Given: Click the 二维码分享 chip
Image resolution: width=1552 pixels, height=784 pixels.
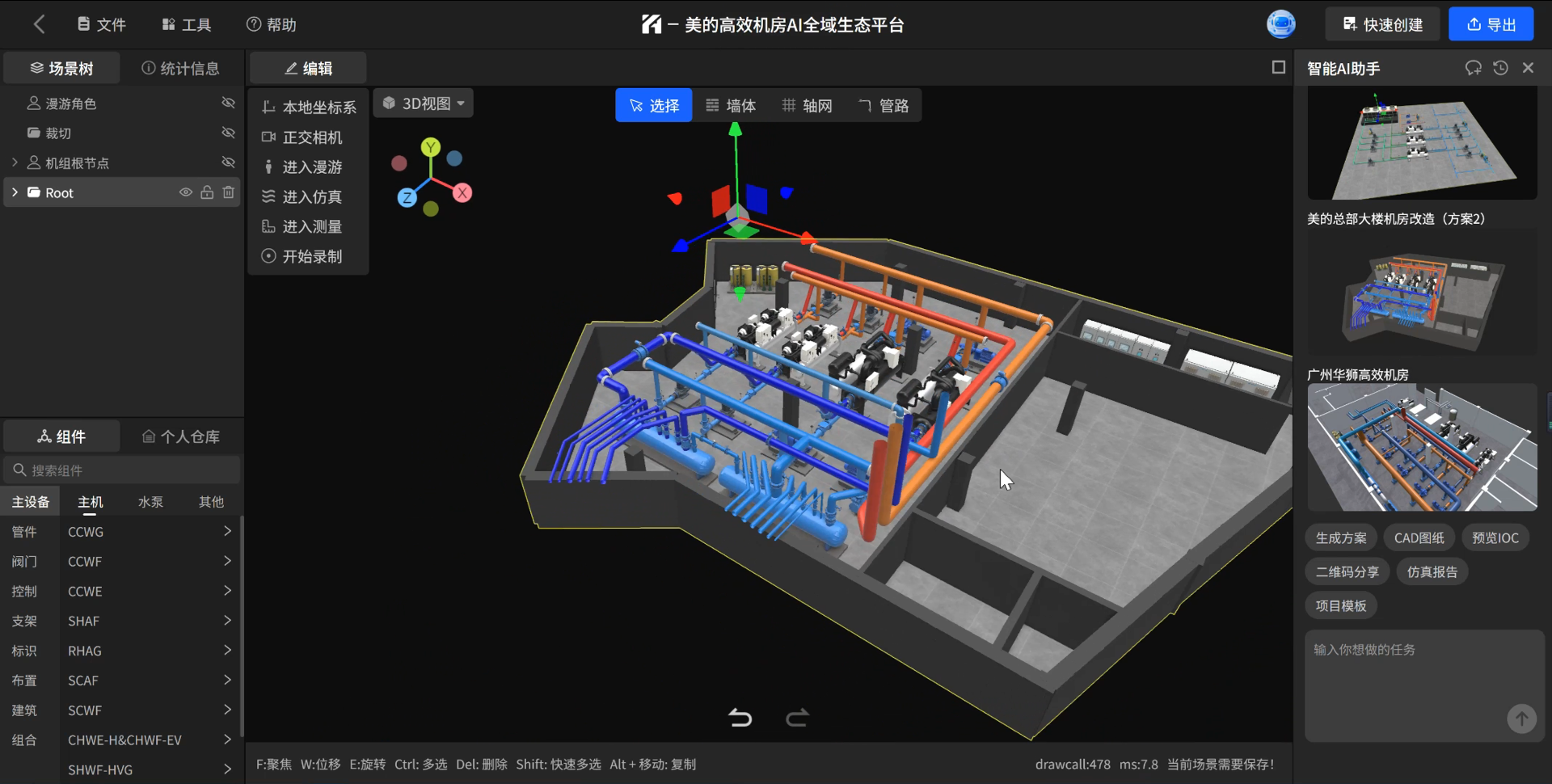Looking at the screenshot, I should (x=1347, y=571).
